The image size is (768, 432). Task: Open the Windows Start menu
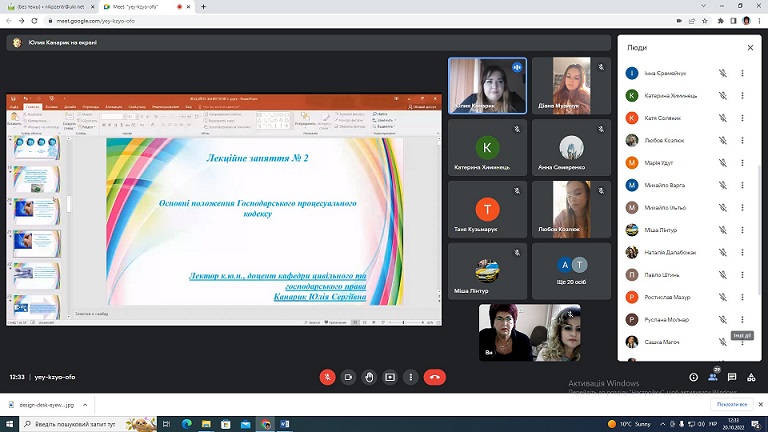[x=9, y=424]
